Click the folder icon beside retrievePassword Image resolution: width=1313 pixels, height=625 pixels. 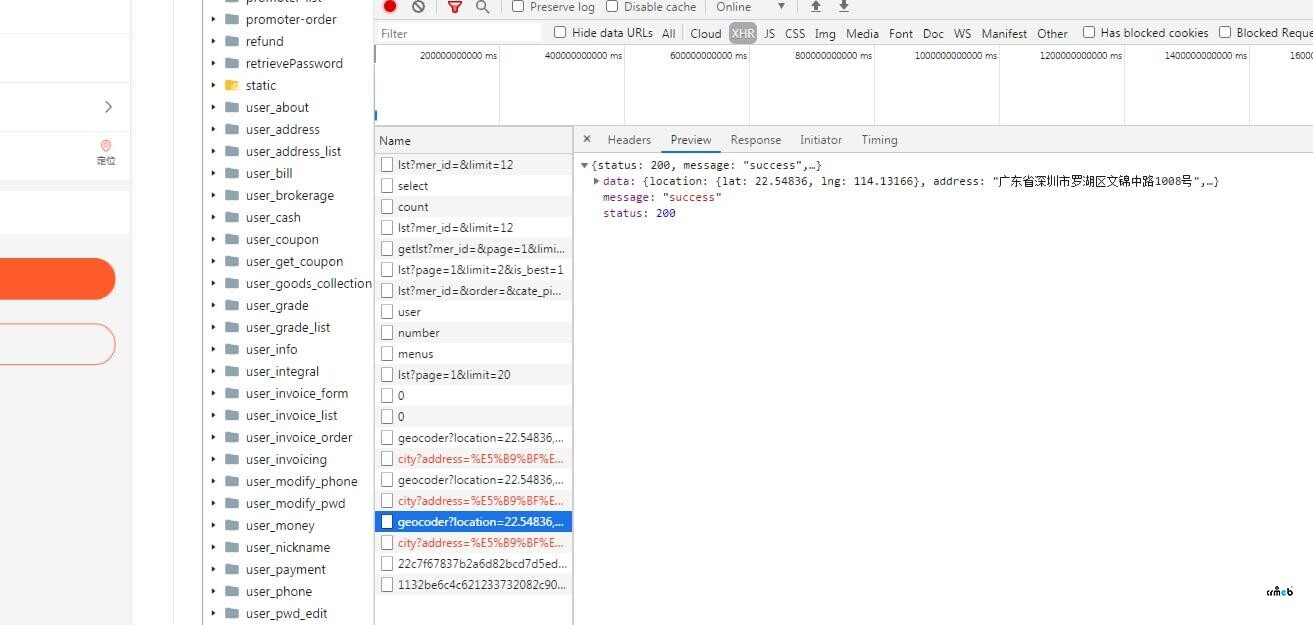coord(232,63)
